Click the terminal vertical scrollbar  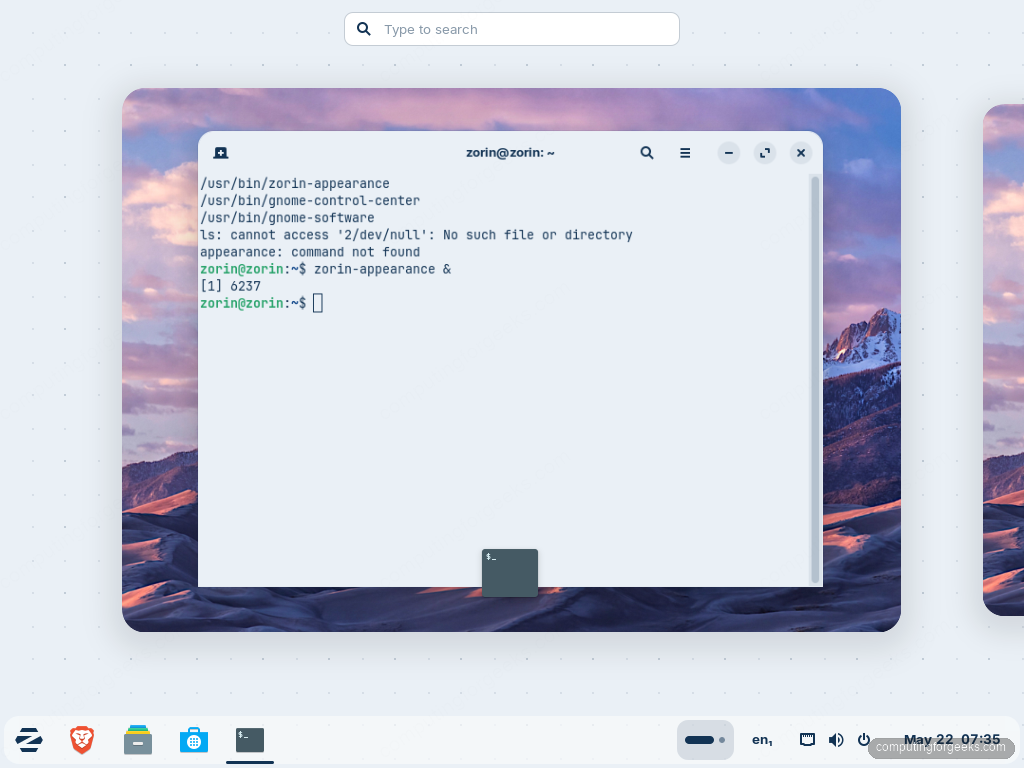click(x=814, y=380)
